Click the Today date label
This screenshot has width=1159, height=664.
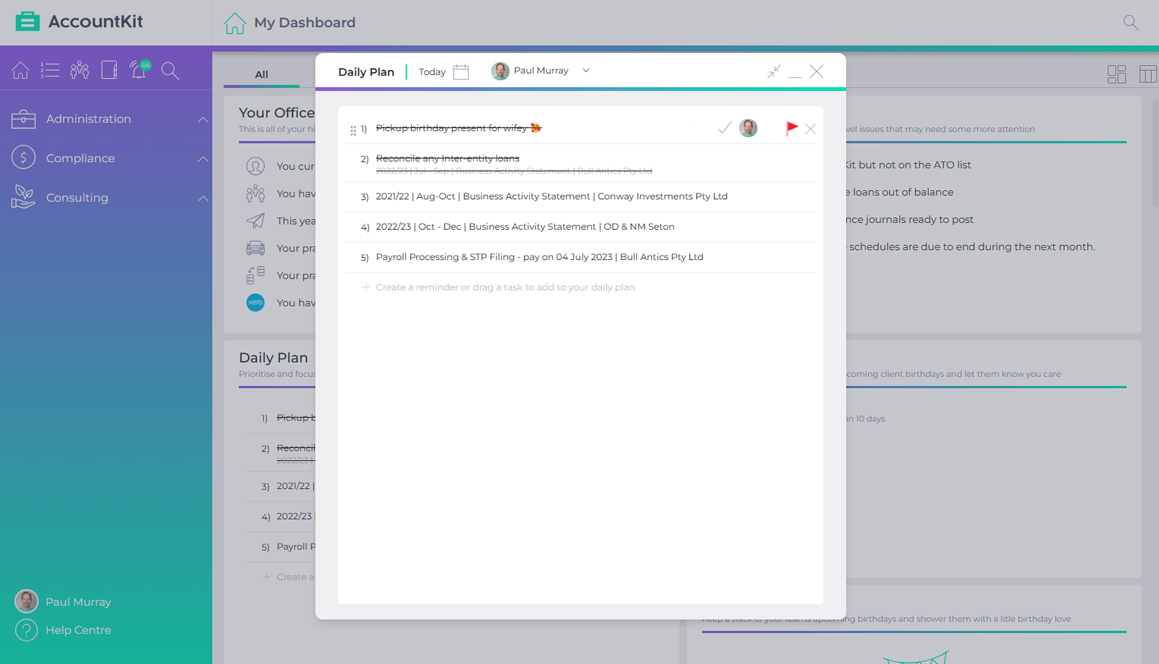pyautogui.click(x=432, y=72)
